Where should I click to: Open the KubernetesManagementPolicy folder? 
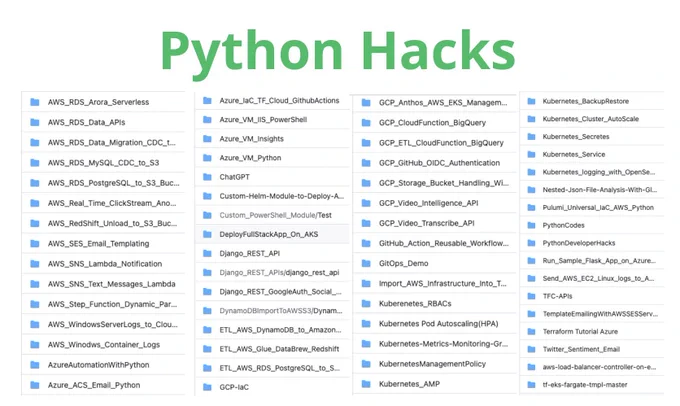[432, 364]
